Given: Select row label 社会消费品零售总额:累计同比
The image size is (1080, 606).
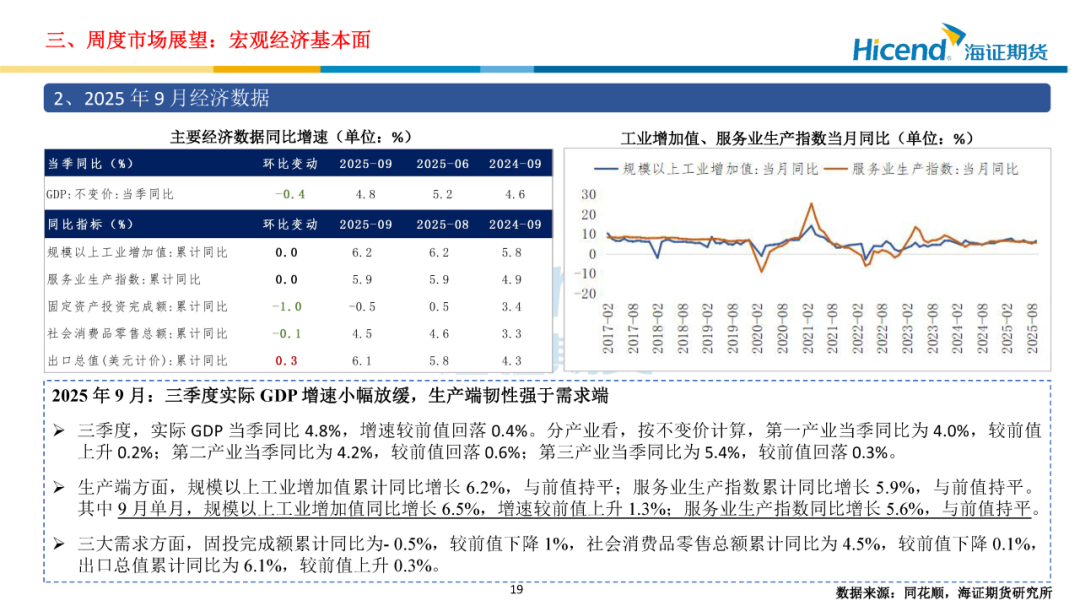Looking at the screenshot, I should 137,333.
